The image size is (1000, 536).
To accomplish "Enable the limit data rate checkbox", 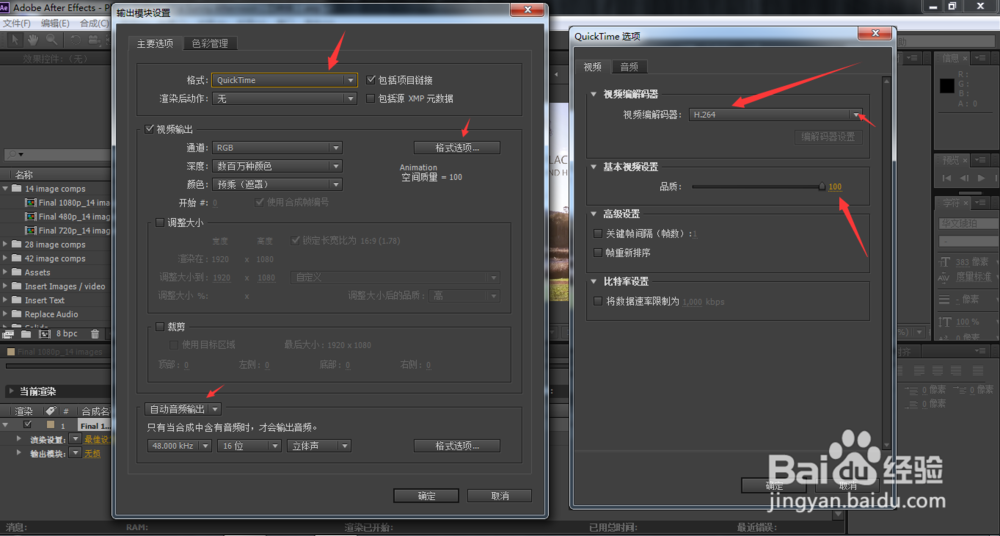I will coord(598,301).
